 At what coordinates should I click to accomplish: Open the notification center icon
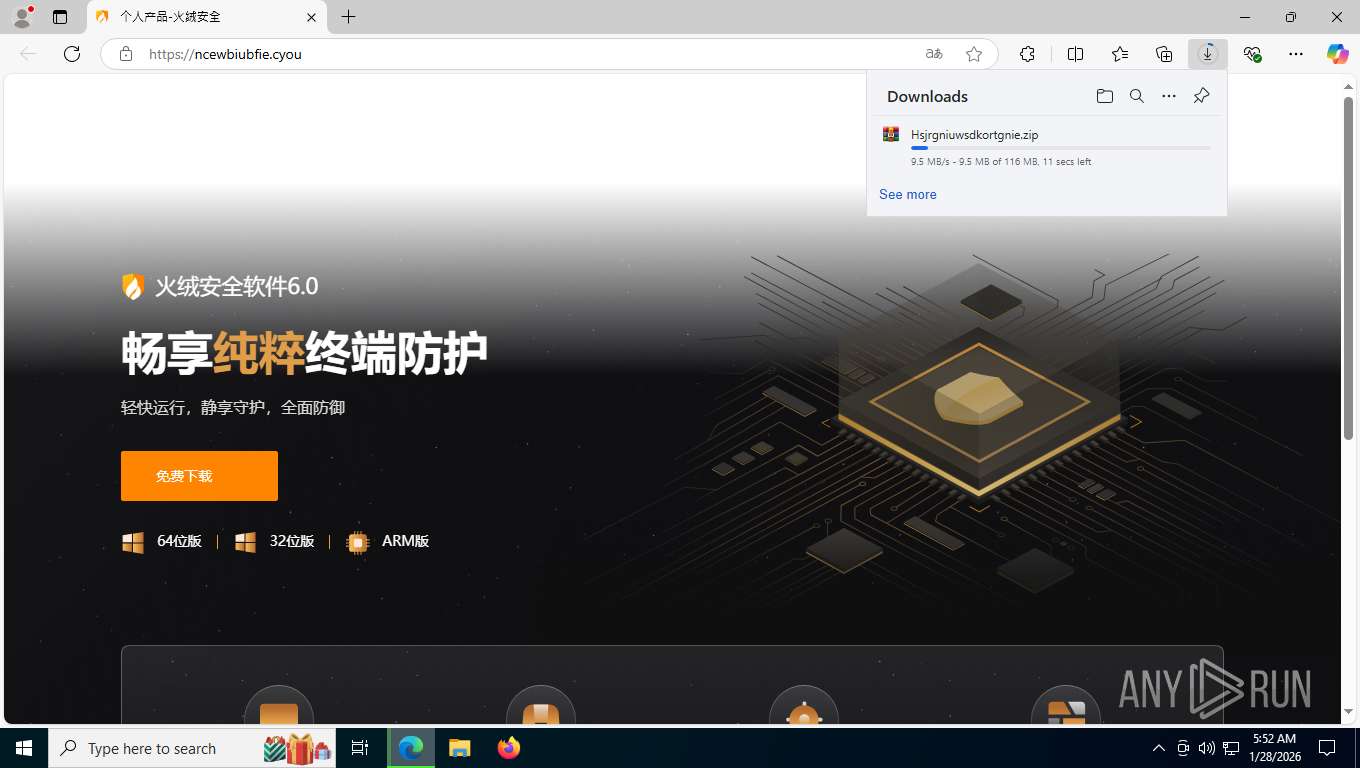tap(1327, 748)
